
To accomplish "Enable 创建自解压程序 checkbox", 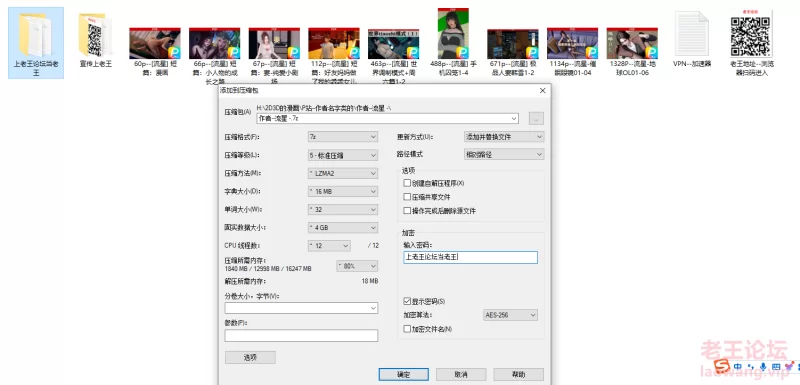I will [x=407, y=183].
